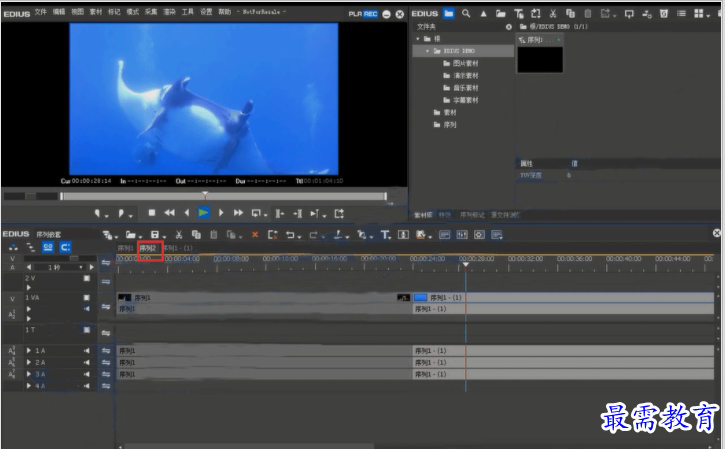Image resolution: width=725 pixels, height=449 pixels.
Task: Click the Vectorscope icon in timeline toolbar
Action: pyautogui.click(x=479, y=235)
